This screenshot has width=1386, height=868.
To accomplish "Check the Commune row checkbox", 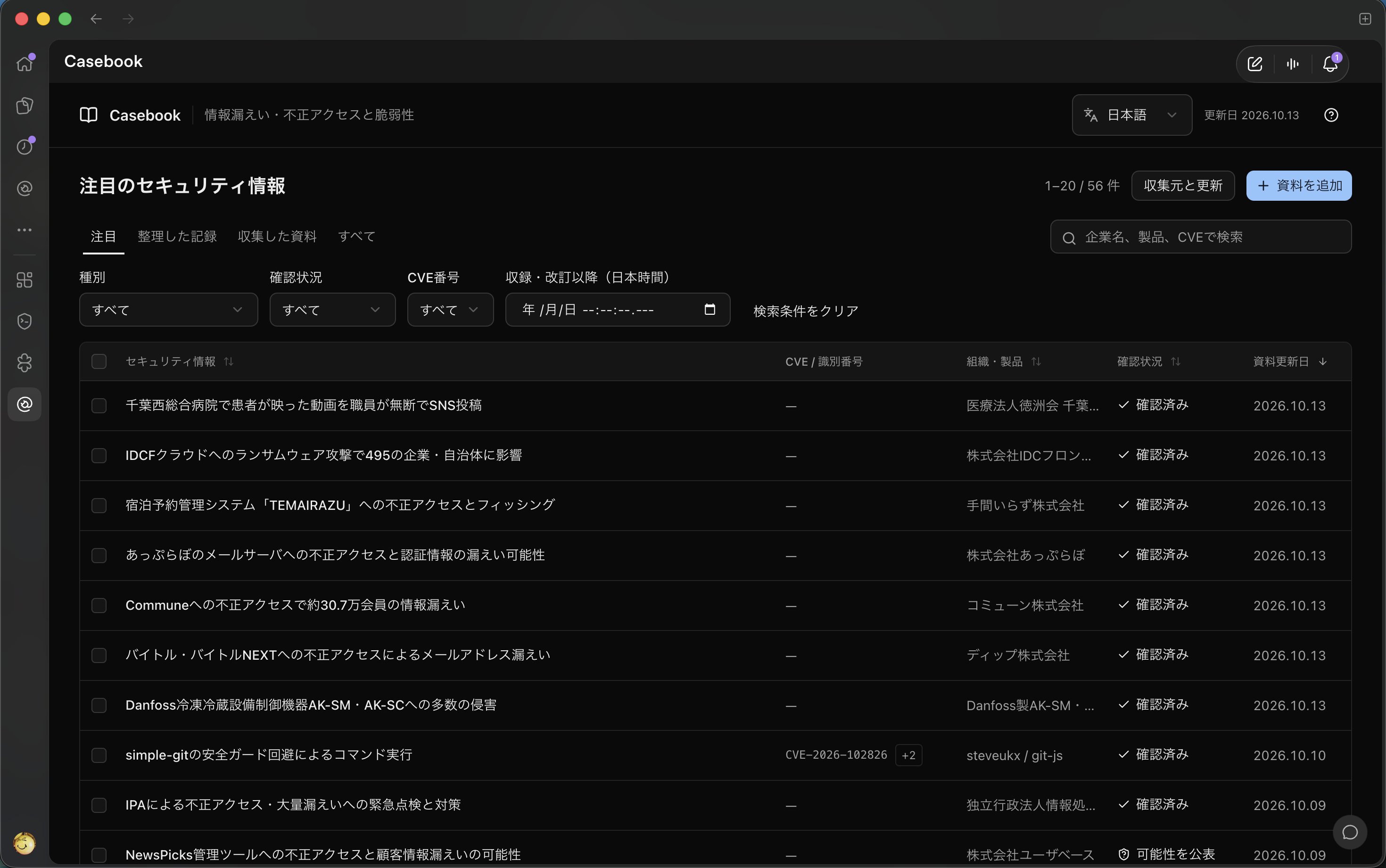I will click(x=99, y=605).
